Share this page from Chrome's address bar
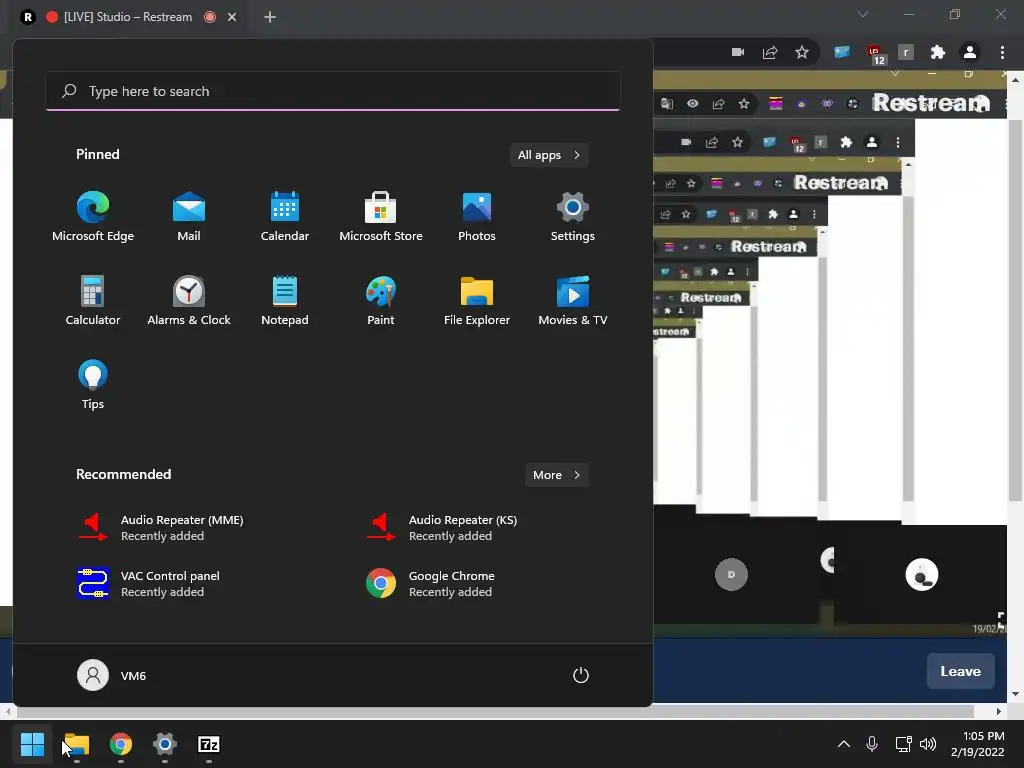 point(770,52)
